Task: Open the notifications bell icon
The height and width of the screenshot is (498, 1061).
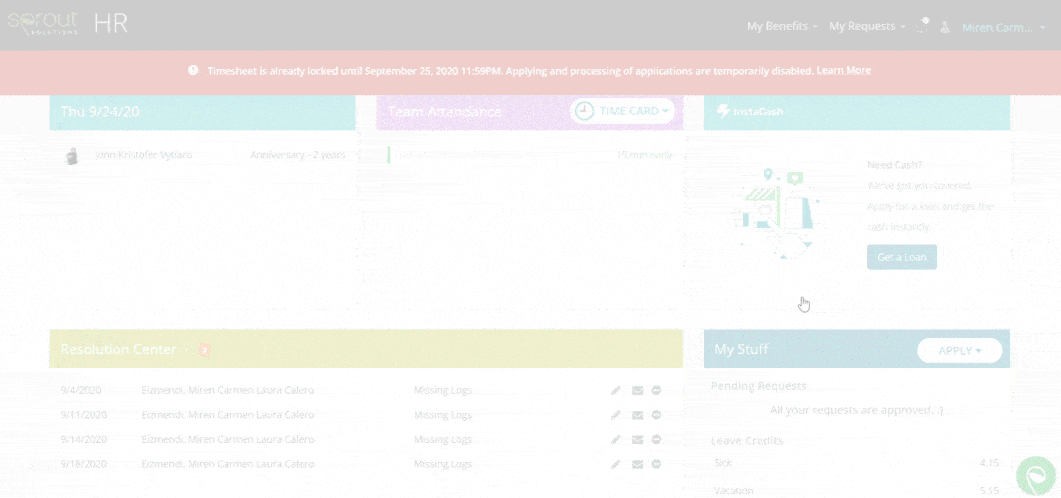Action: [x=922, y=26]
